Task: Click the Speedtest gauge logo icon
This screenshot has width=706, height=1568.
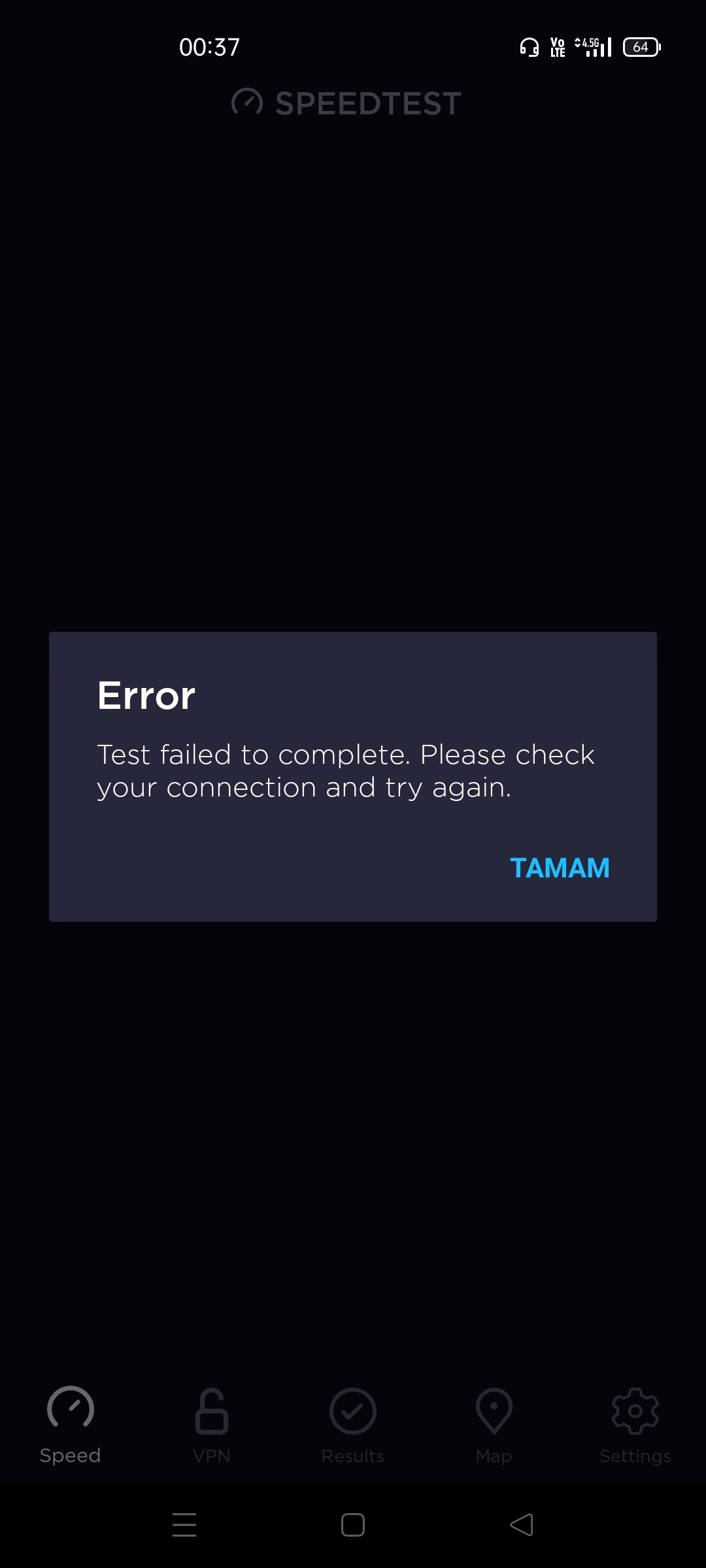Action: pyautogui.click(x=247, y=103)
